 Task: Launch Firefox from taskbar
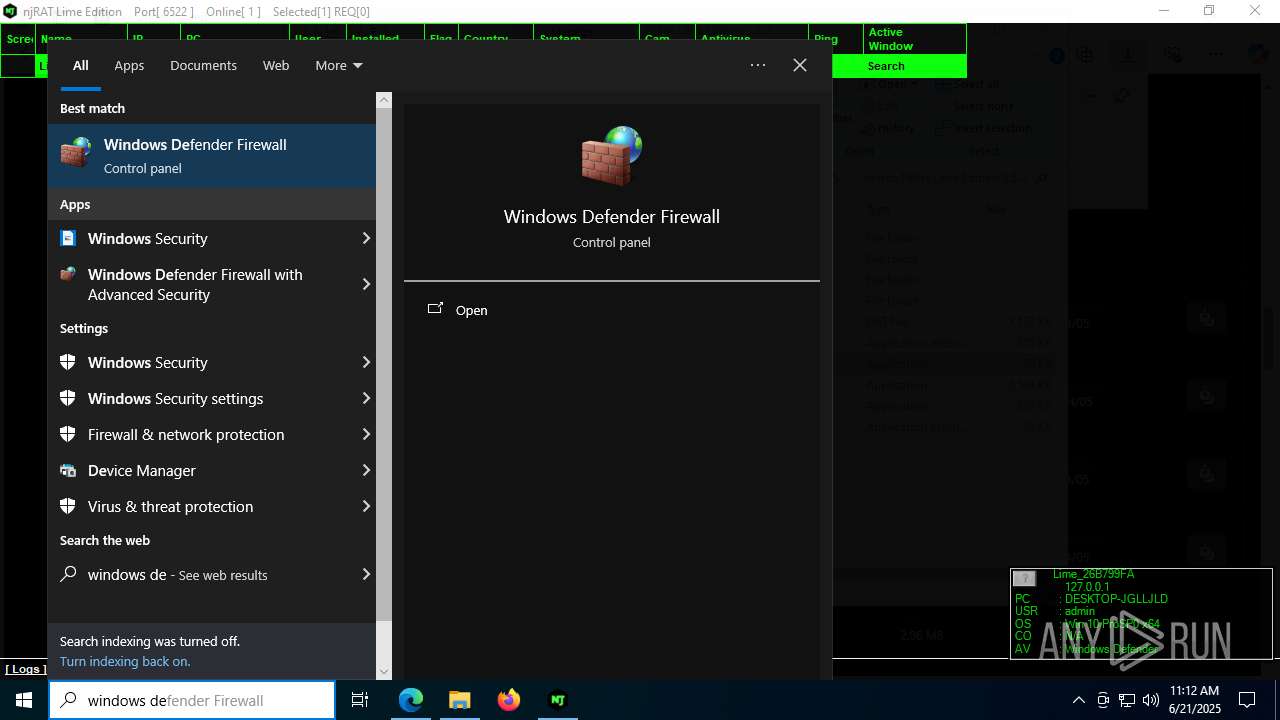coord(509,700)
